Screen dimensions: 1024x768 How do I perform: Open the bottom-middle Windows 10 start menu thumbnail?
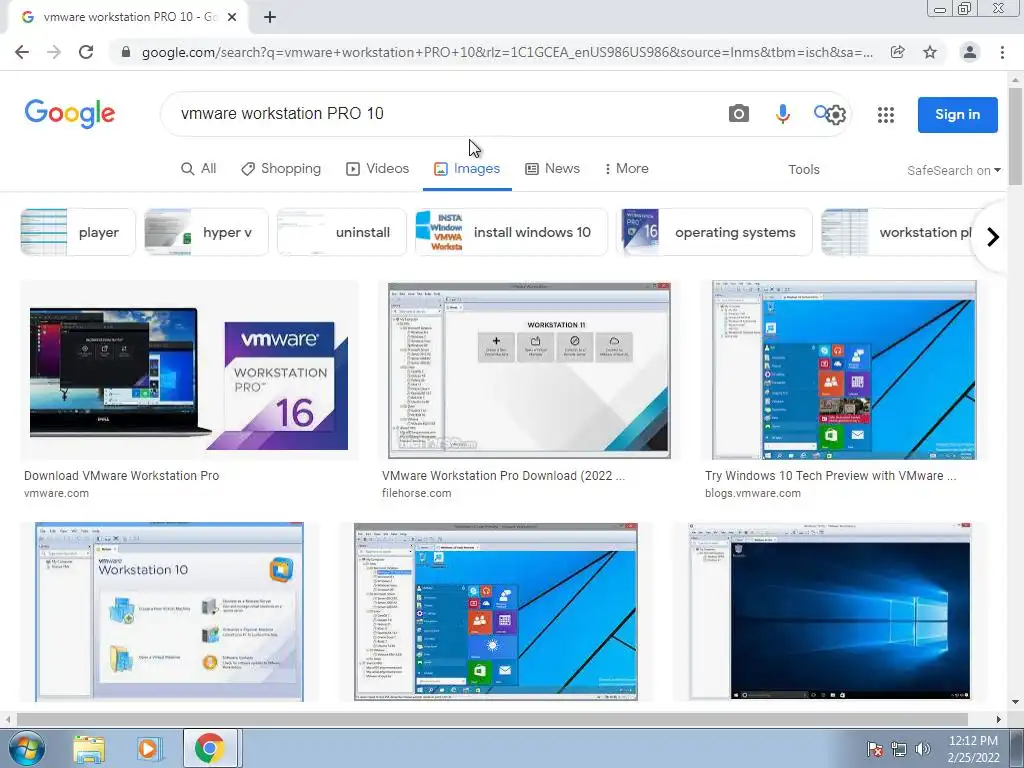496,612
